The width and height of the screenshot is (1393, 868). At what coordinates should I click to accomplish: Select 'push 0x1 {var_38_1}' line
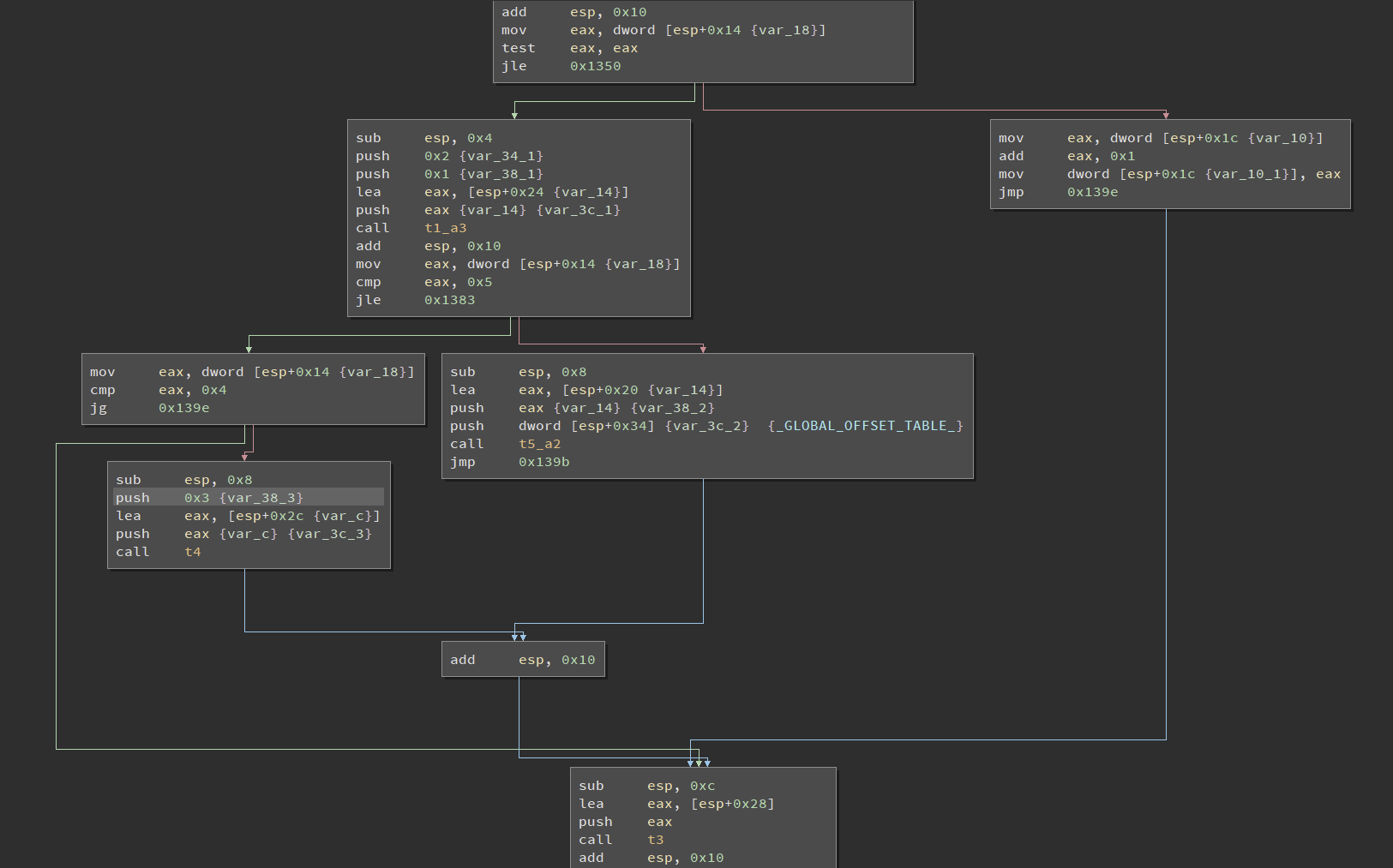pyautogui.click(x=450, y=174)
